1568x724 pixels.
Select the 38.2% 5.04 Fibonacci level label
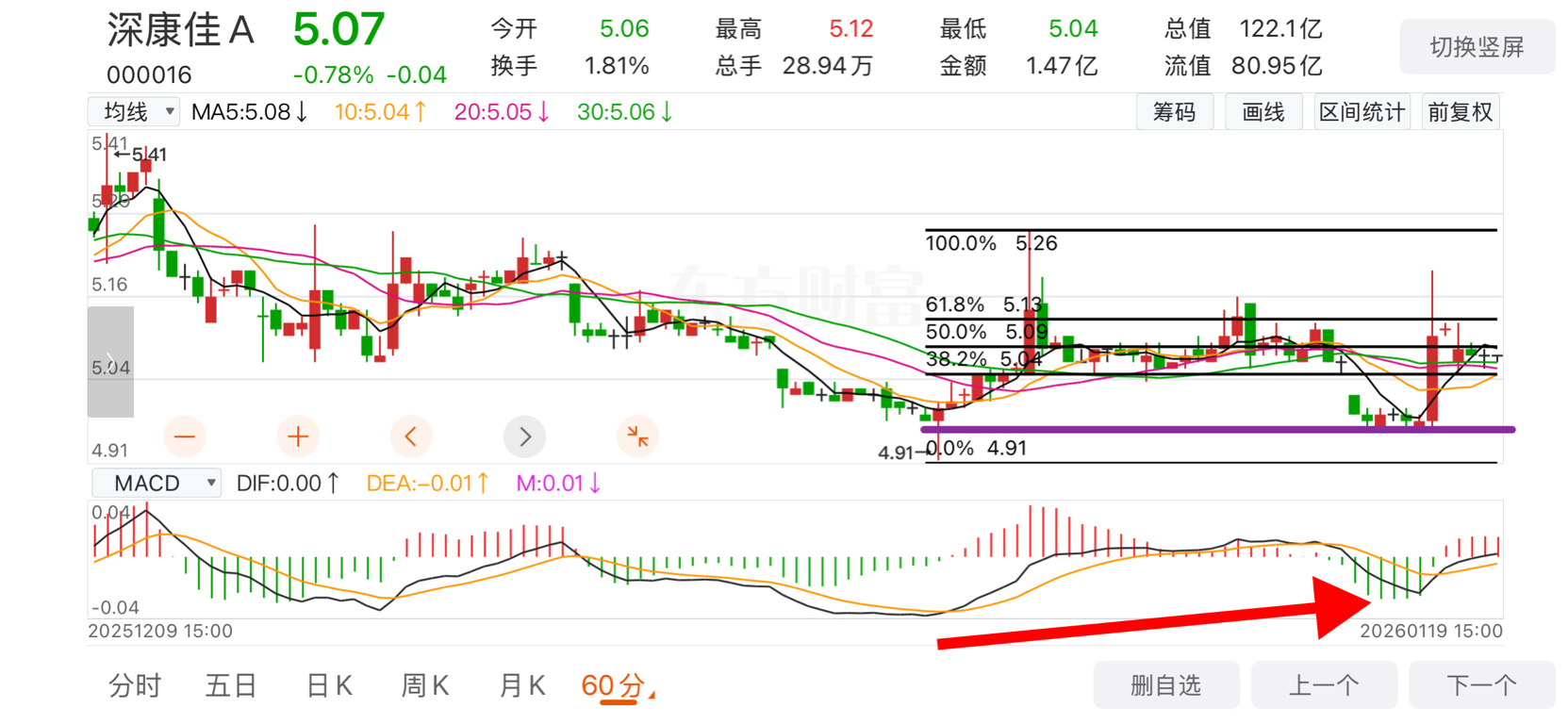click(x=983, y=359)
